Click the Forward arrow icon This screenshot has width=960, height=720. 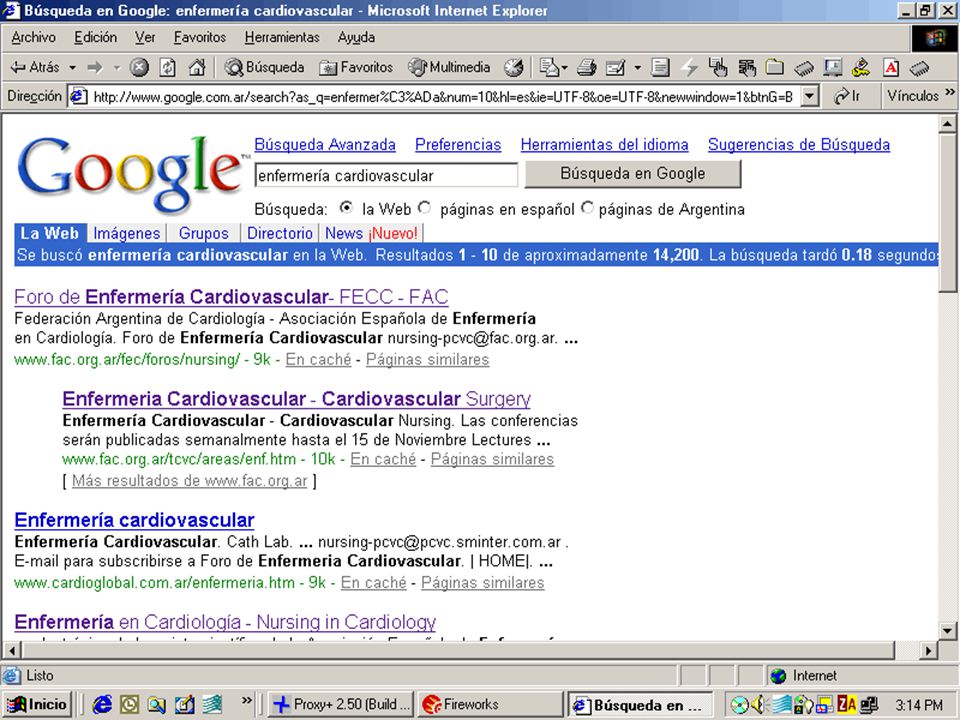95,67
